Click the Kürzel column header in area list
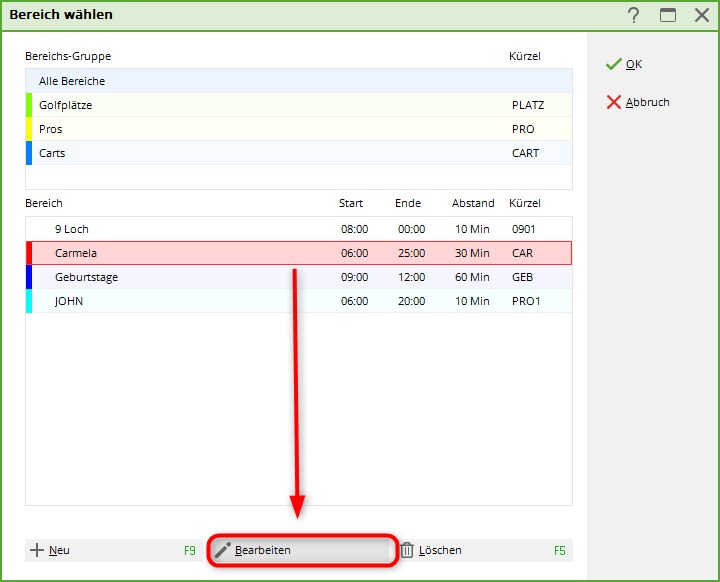The image size is (720, 582). (x=524, y=203)
